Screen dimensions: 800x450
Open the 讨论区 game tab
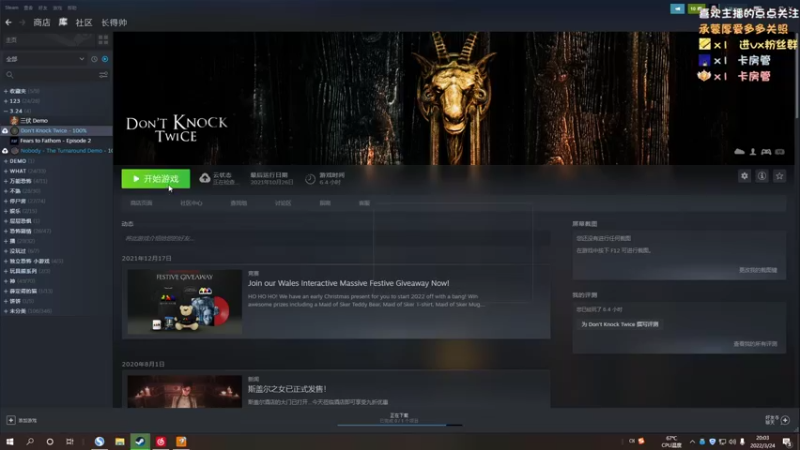283,203
